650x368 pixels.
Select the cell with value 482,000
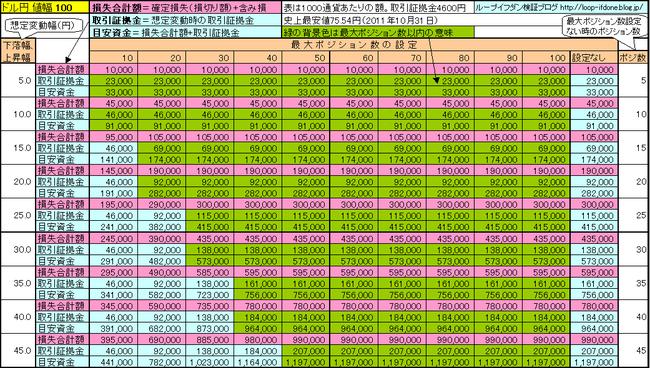coord(162,261)
